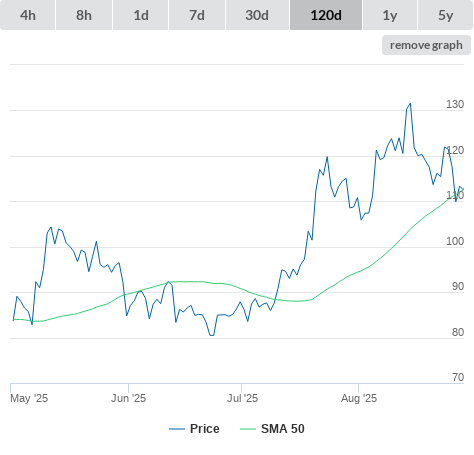474x455 pixels.
Task: Click the green SMA 50 legend line marker
Action: pyautogui.click(x=248, y=429)
